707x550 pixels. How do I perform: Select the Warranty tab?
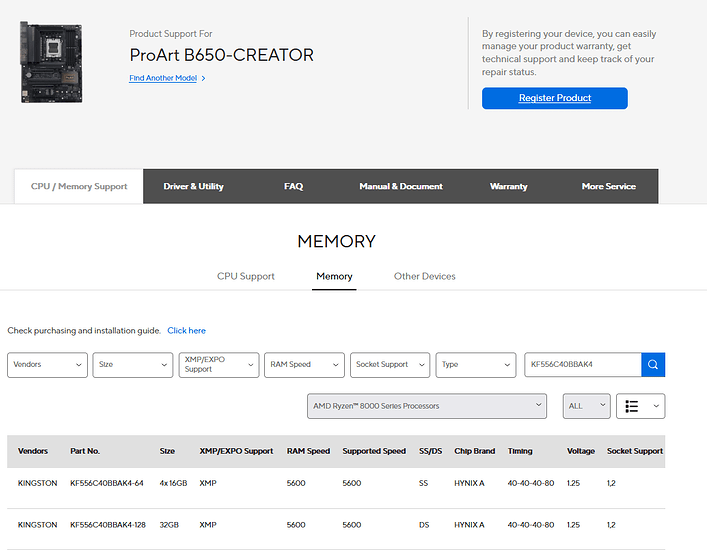click(x=508, y=187)
